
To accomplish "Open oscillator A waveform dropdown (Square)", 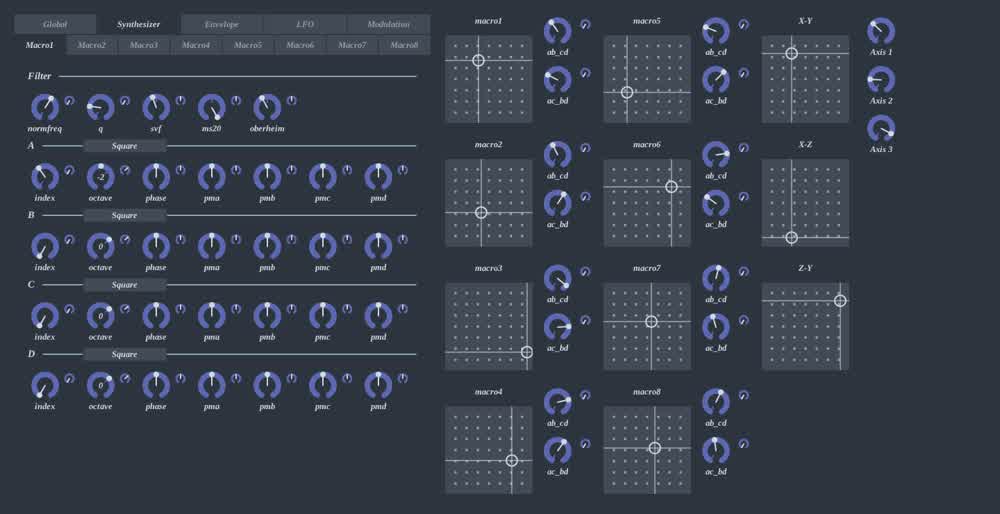I will pos(125,146).
